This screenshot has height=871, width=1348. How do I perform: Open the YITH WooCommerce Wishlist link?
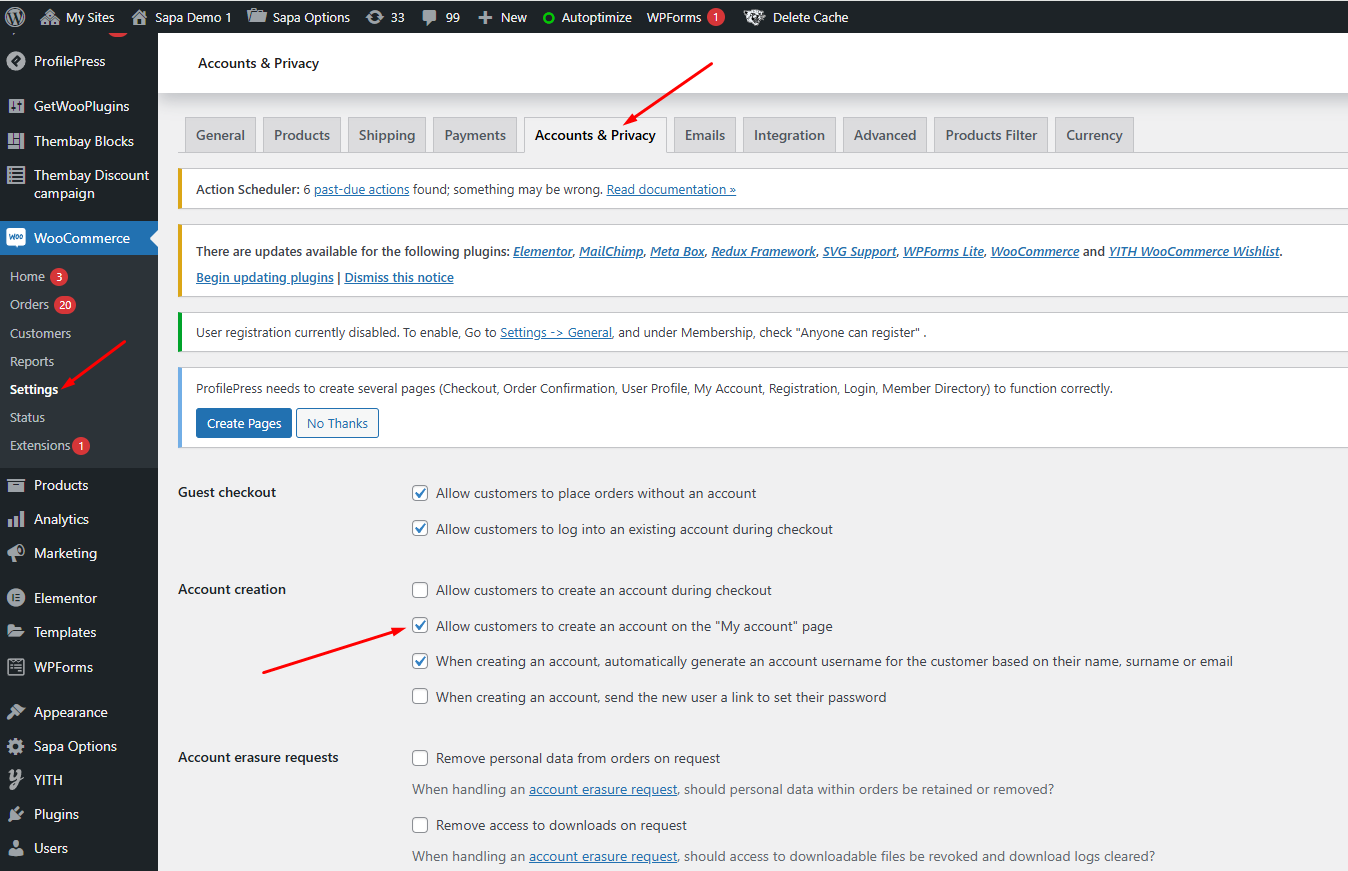1194,251
